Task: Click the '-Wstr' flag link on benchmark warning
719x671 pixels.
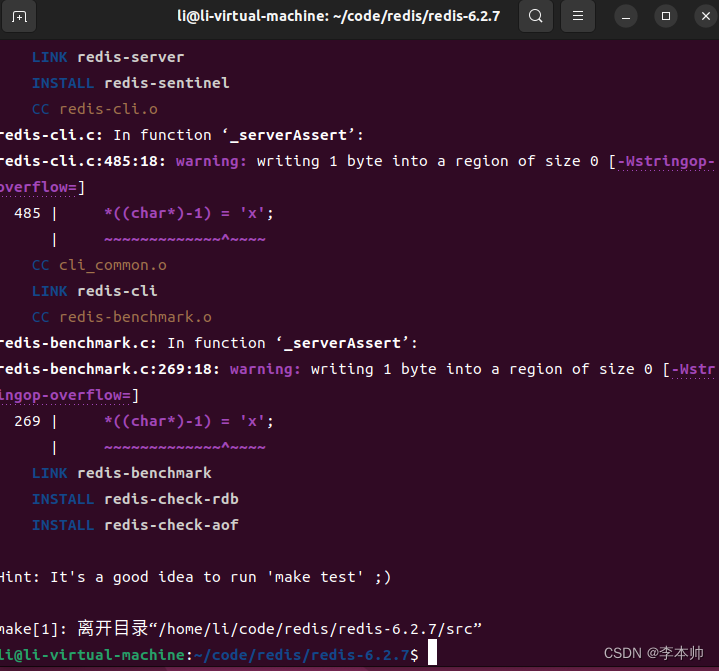Action: click(x=693, y=369)
